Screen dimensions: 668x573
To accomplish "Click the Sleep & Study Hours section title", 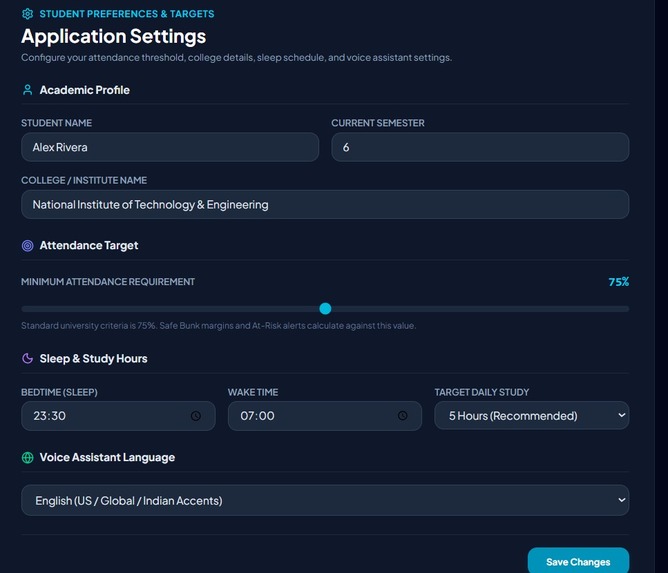I will [x=94, y=359].
